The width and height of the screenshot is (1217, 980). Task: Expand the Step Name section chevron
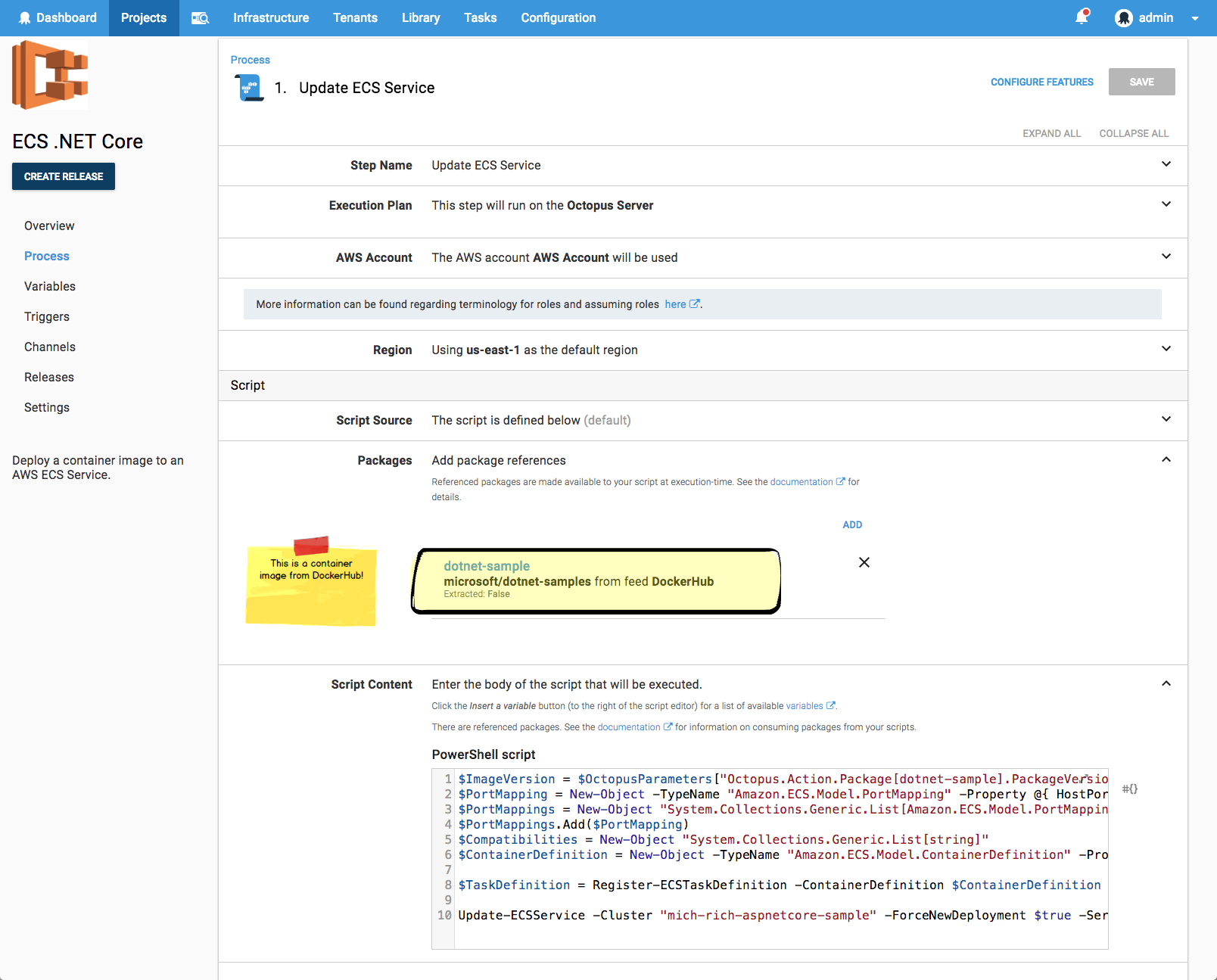tap(1166, 164)
